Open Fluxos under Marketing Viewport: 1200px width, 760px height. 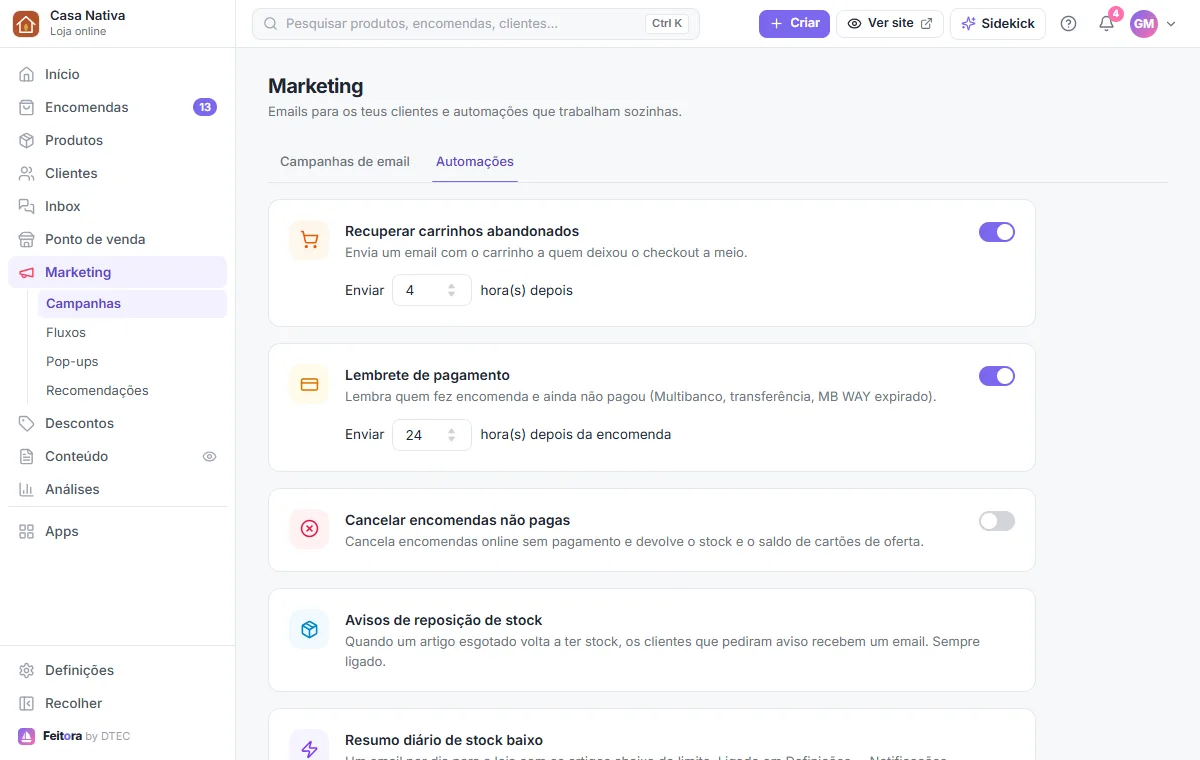tap(132, 332)
